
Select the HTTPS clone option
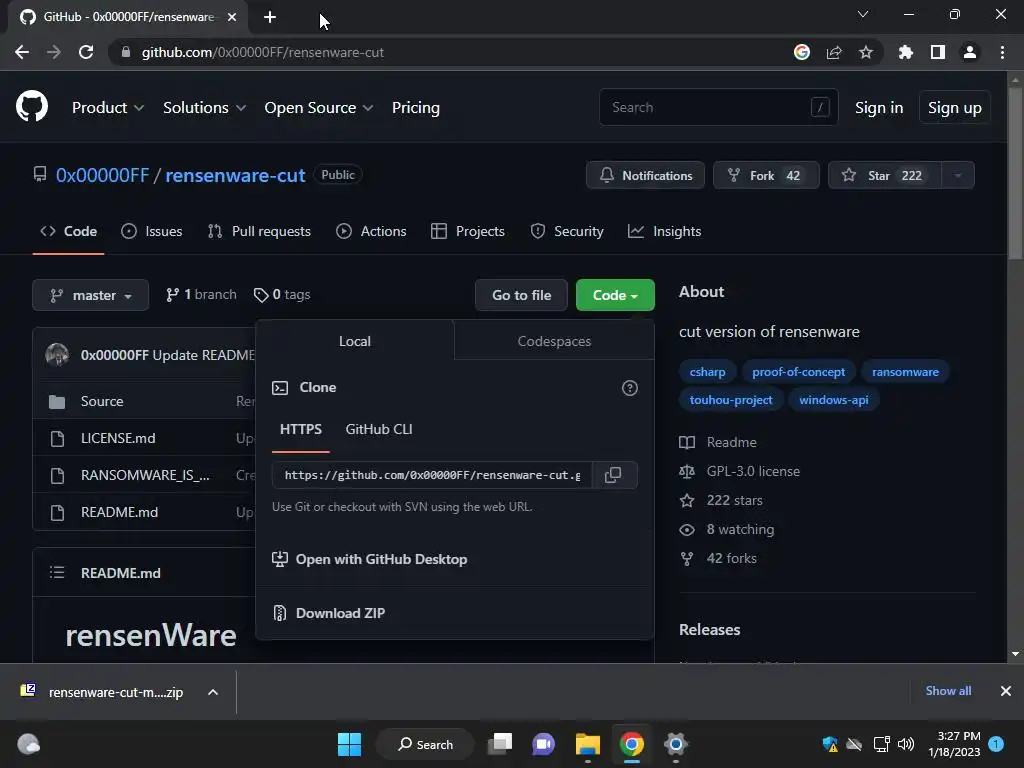tap(300, 429)
